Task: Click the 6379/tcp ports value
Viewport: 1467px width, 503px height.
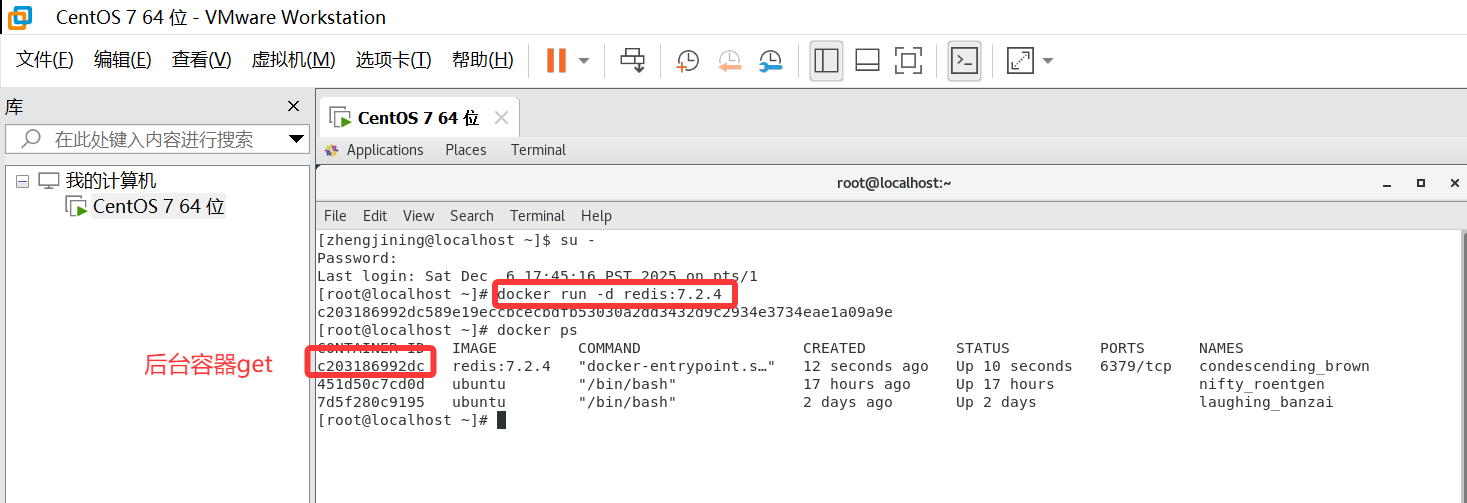Action: 1136,366
